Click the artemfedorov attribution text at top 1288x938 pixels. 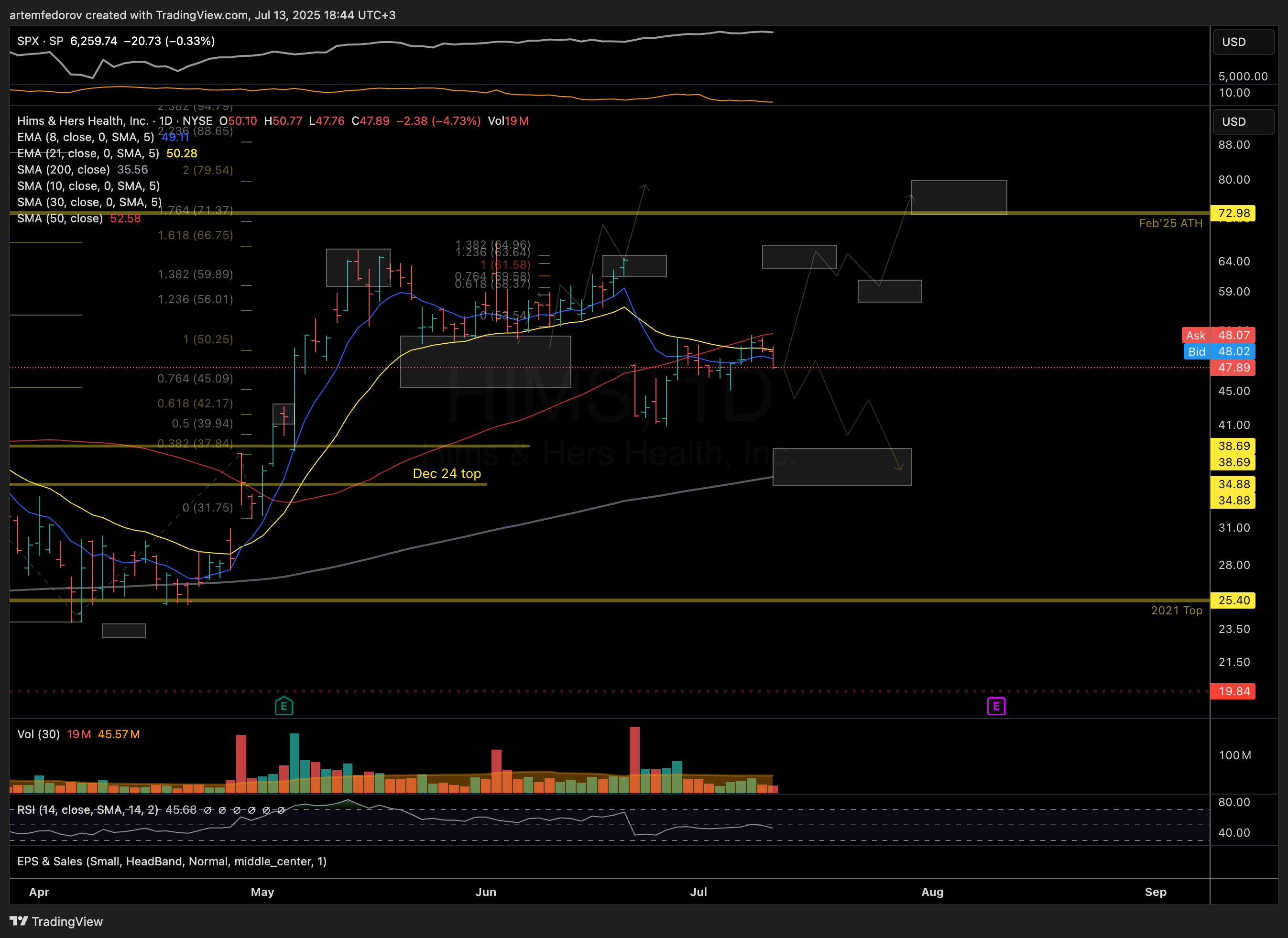pyautogui.click(x=203, y=15)
